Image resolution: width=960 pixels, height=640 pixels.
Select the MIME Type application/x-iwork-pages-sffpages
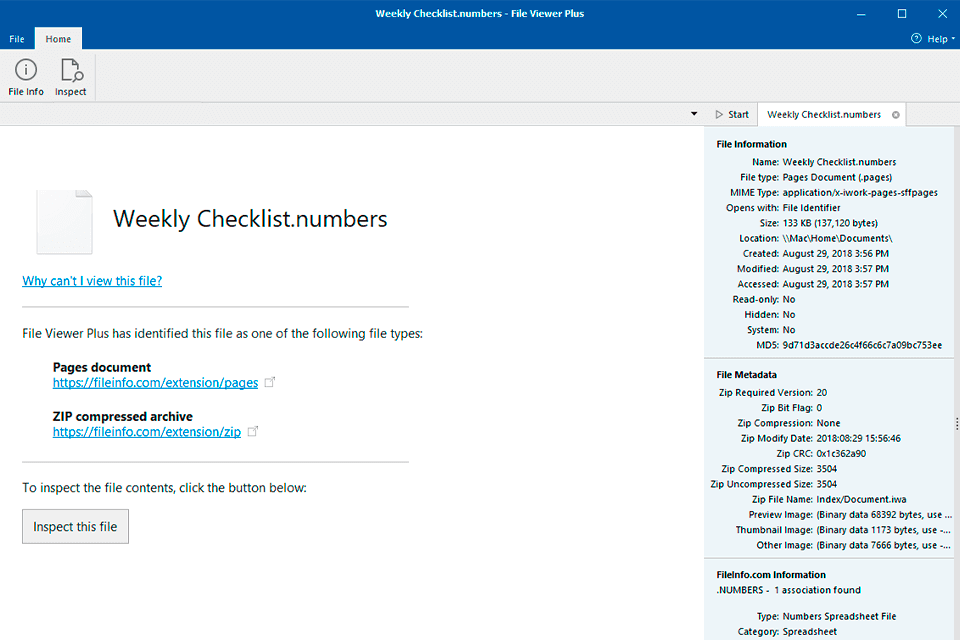click(x=860, y=192)
